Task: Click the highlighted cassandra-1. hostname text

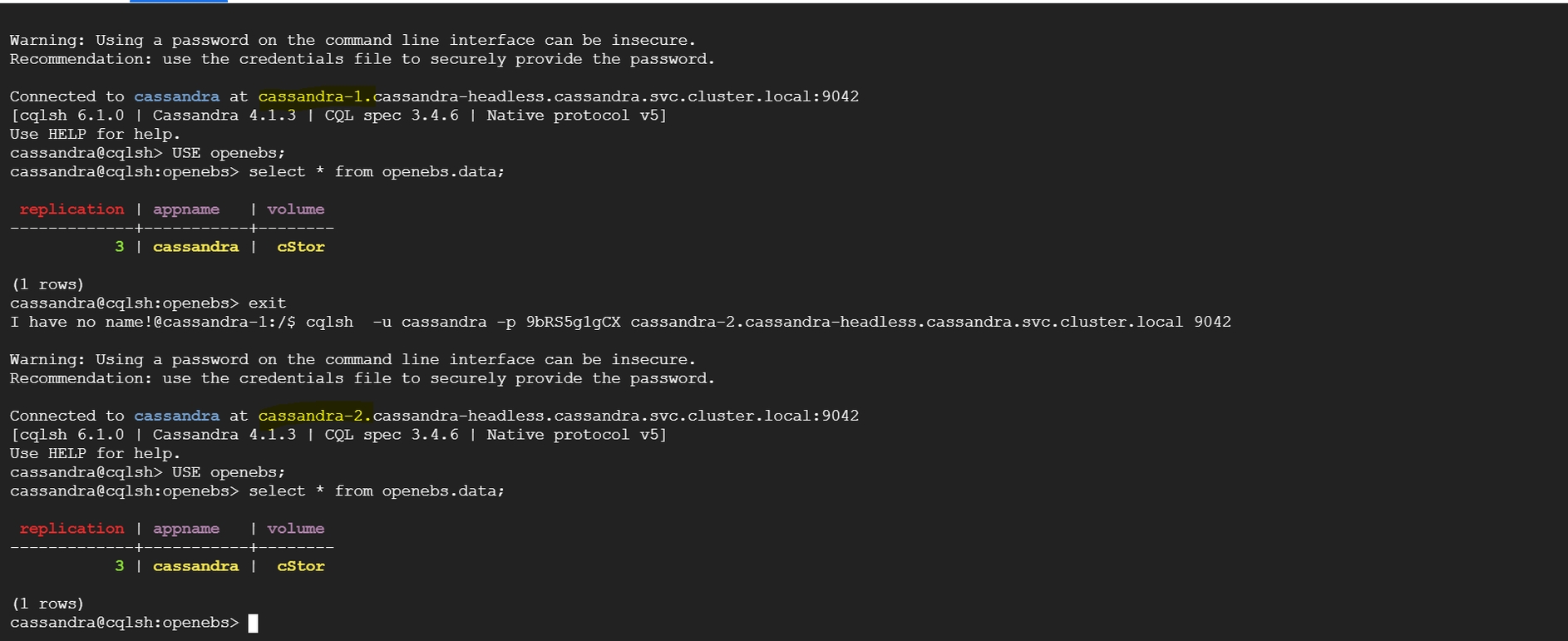Action: pyautogui.click(x=315, y=96)
